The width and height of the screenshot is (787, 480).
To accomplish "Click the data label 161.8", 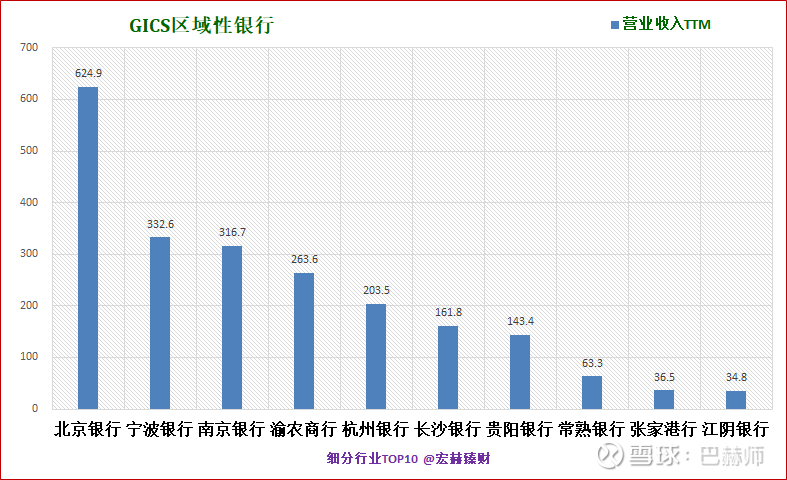I will click(448, 312).
